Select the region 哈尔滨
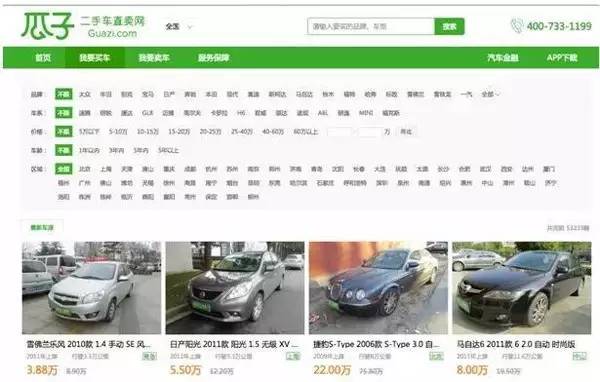600x382 pixels. point(298,183)
